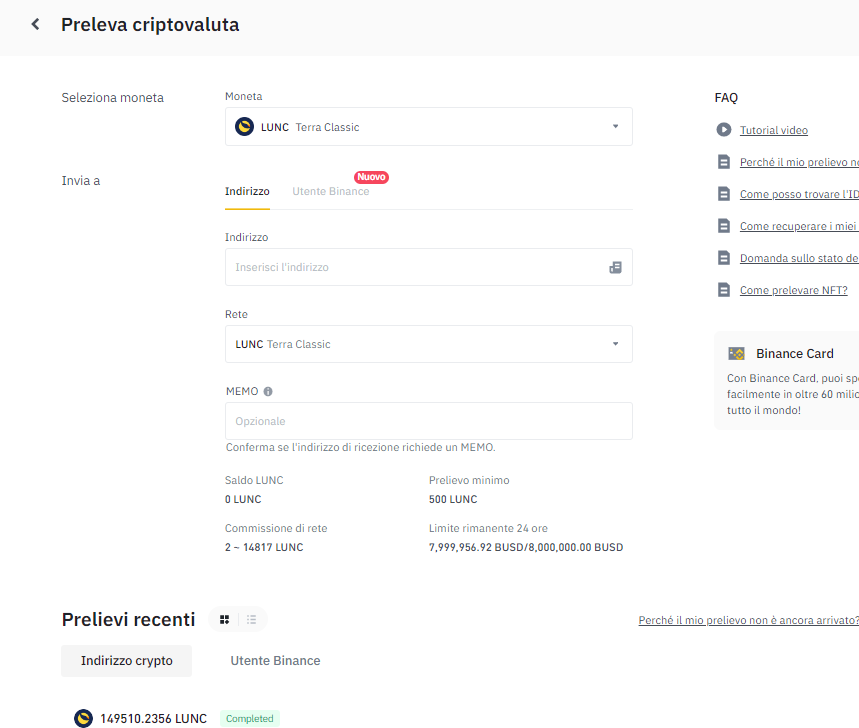Click the Inserisci l'indirizzo input field
Viewport: 859px width, 728px height.
click(x=415, y=267)
